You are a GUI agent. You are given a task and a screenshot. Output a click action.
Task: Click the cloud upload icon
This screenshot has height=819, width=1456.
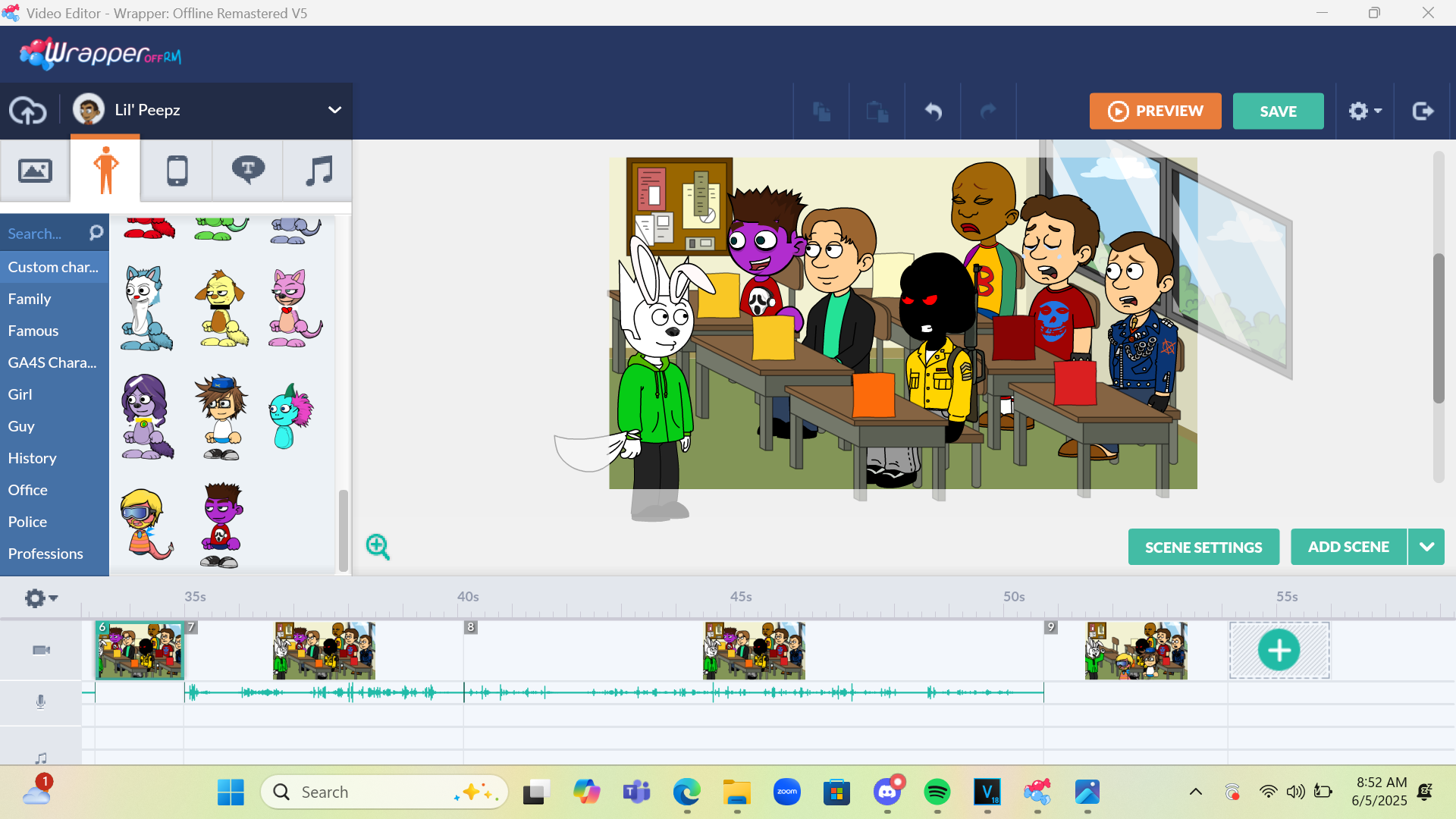pyautogui.click(x=28, y=111)
